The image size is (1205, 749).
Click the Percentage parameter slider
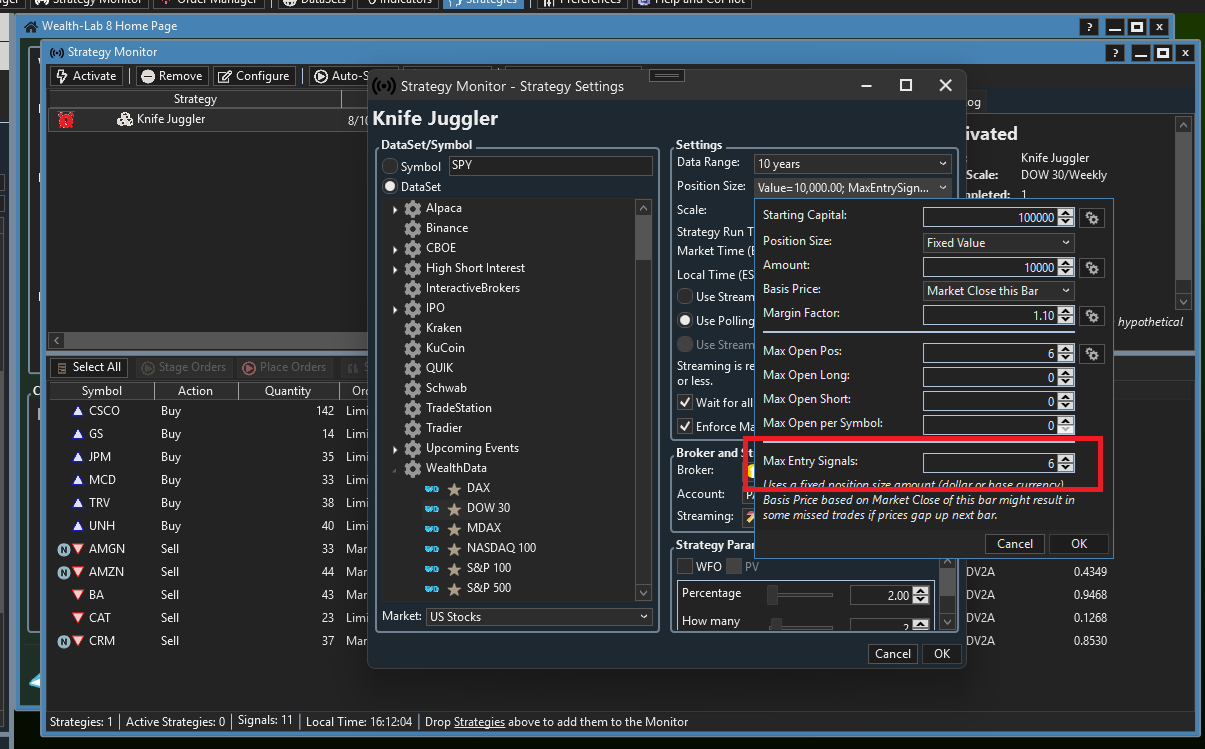tap(800, 595)
